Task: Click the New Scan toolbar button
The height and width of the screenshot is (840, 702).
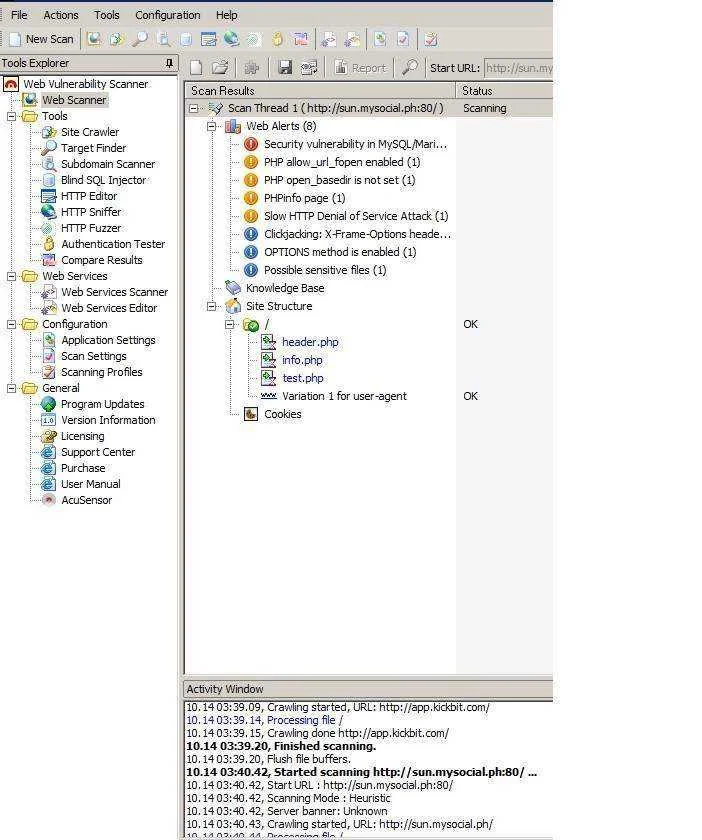Action: coord(42,39)
